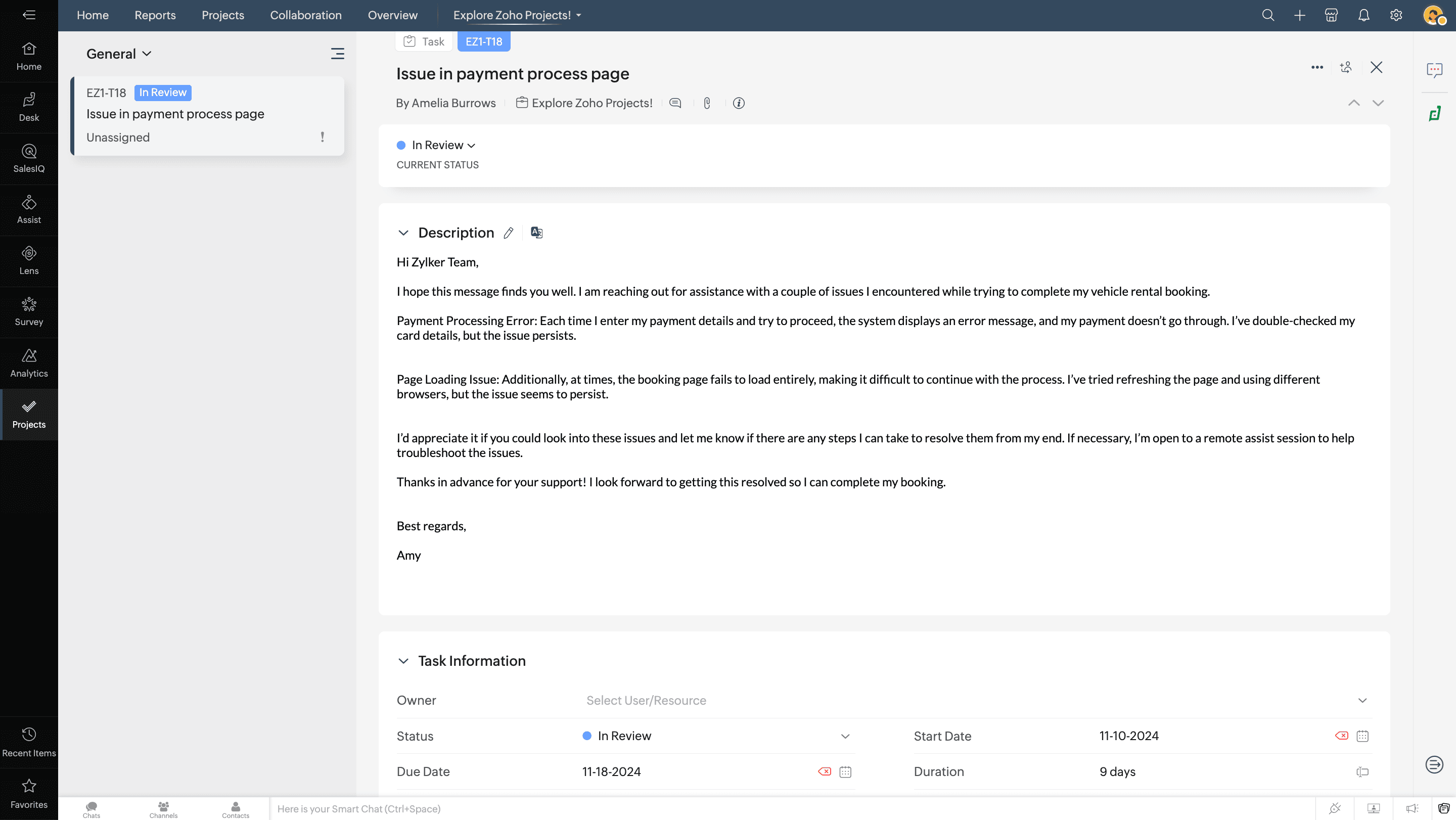
Task: Clear the Due Date value
Action: [824, 771]
